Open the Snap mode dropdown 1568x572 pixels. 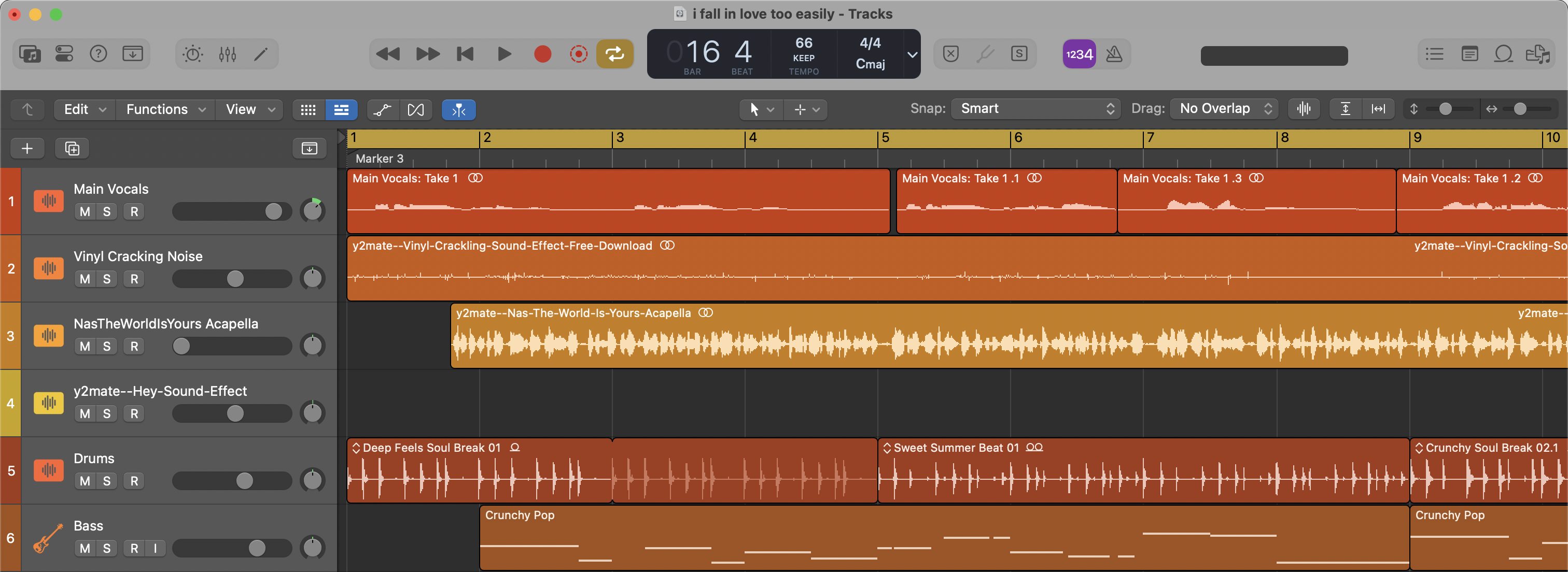coord(1035,108)
